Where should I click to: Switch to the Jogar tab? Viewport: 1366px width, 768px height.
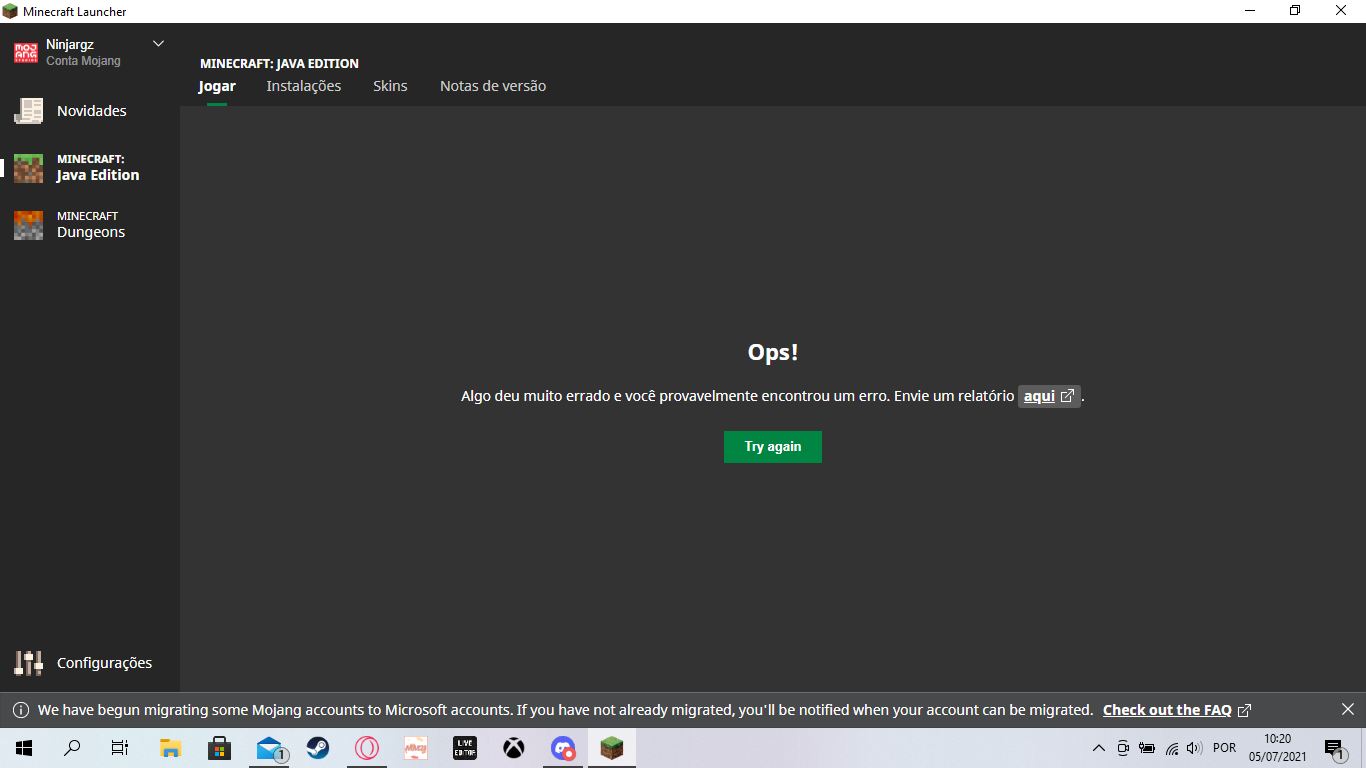tap(217, 86)
